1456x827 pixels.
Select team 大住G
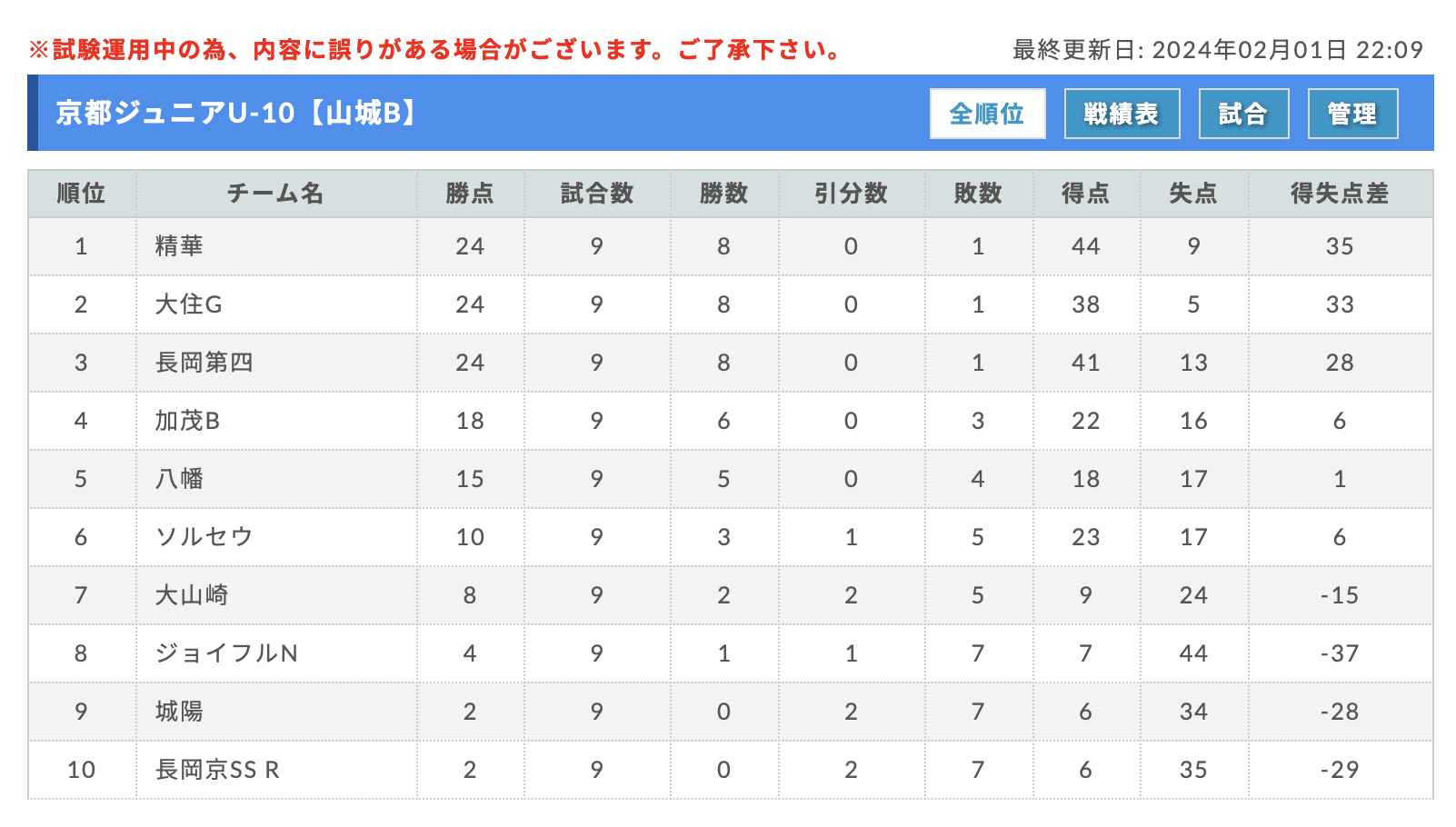tap(188, 304)
